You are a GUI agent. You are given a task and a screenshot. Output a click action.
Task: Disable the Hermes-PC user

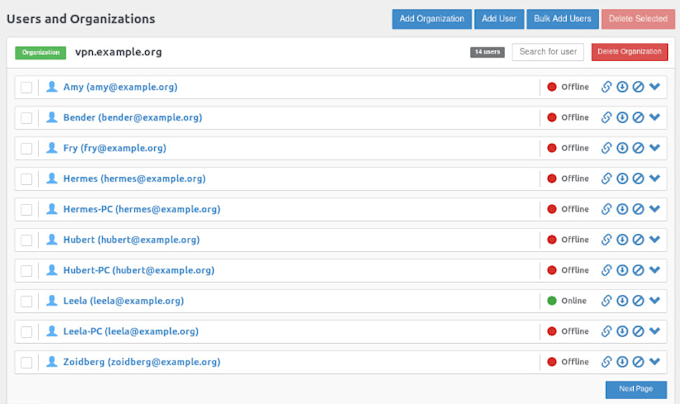coord(638,209)
